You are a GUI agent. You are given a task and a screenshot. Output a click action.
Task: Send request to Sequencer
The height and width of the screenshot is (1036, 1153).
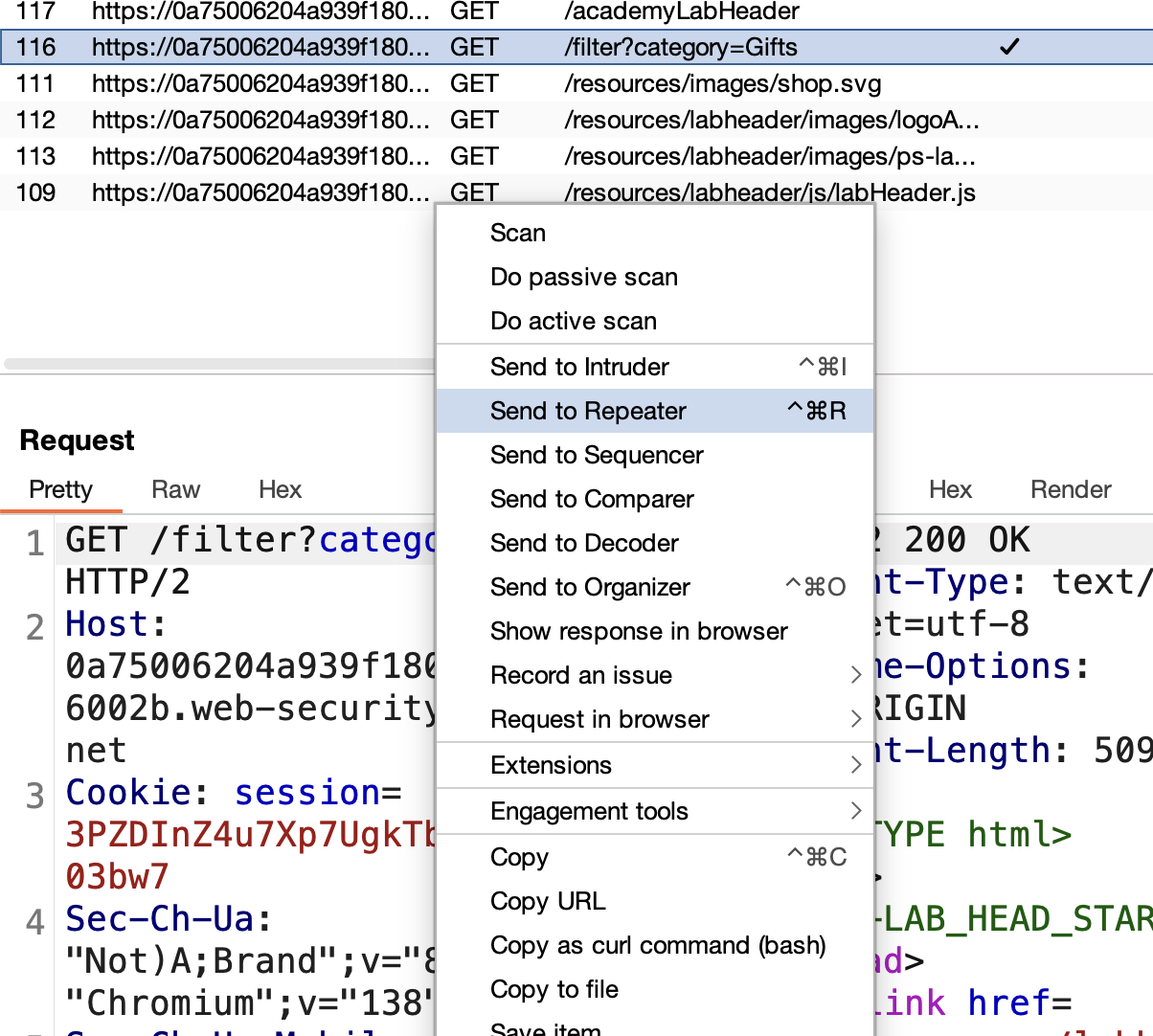click(x=655, y=455)
